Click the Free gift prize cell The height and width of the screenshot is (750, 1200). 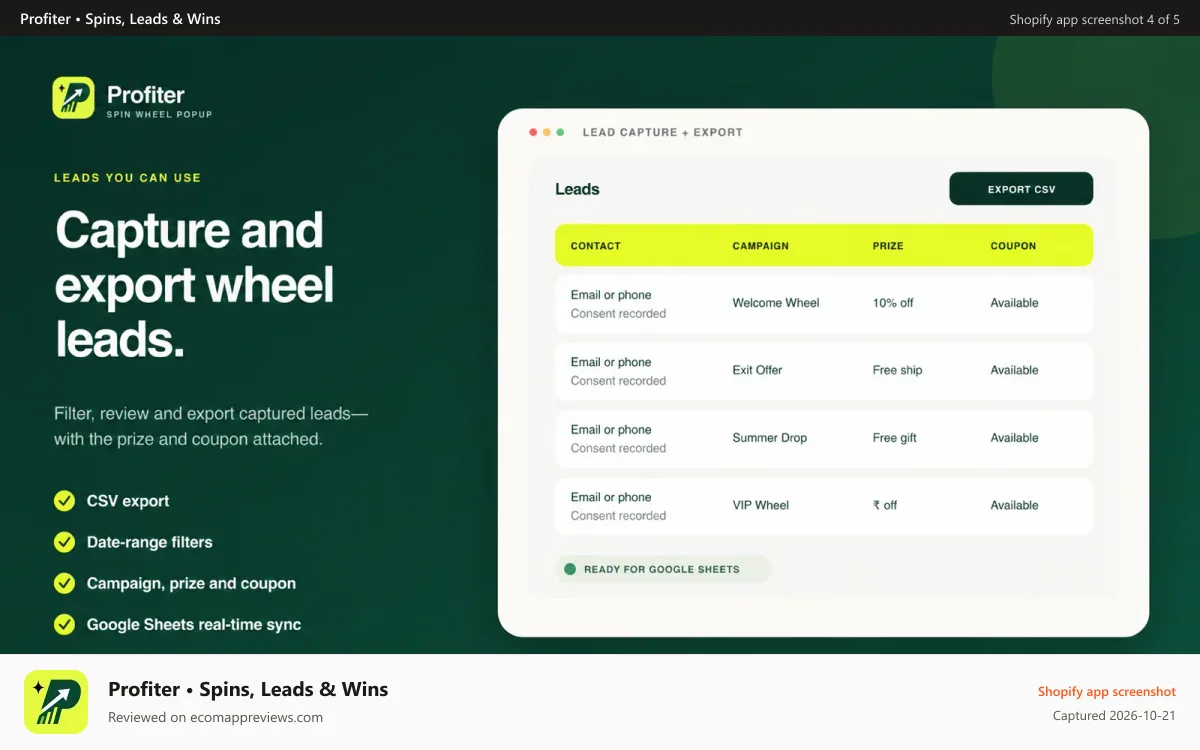895,438
